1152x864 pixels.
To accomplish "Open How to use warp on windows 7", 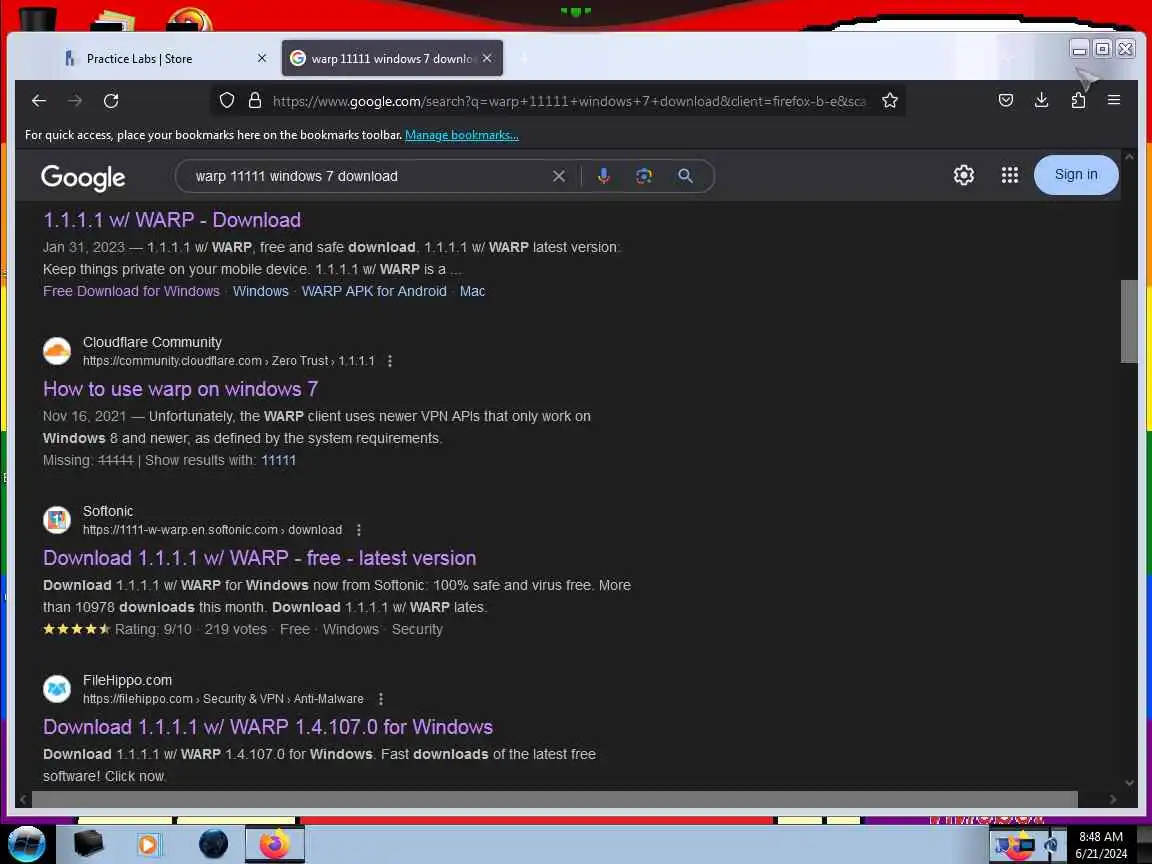I will click(180, 389).
